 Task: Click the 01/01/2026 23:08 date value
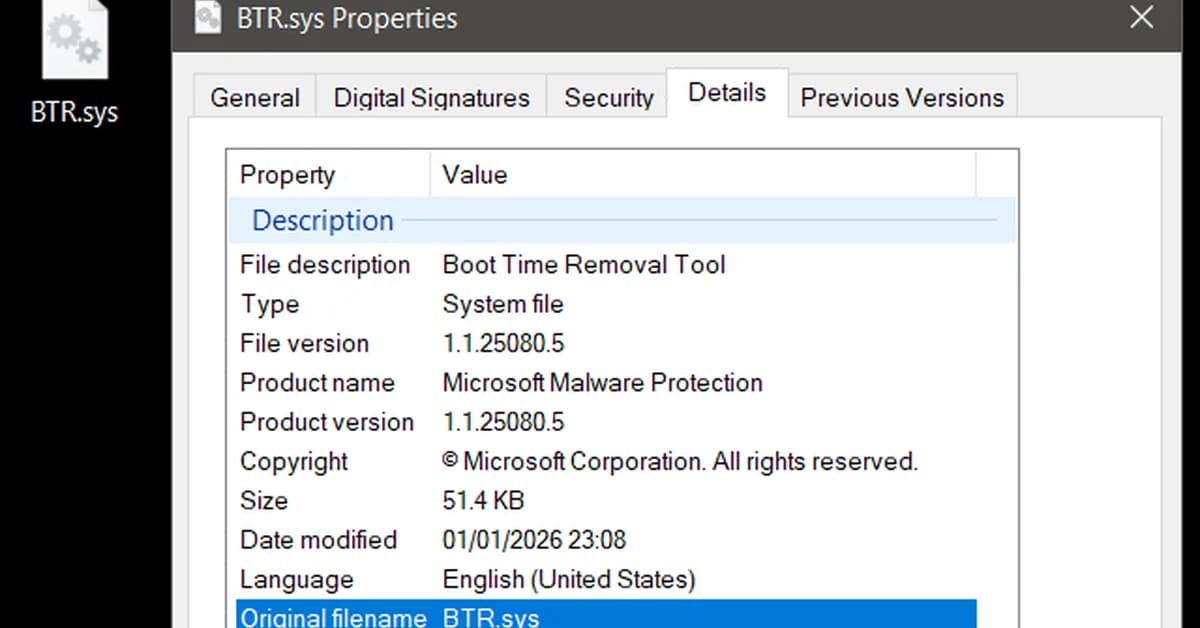pyautogui.click(x=534, y=540)
